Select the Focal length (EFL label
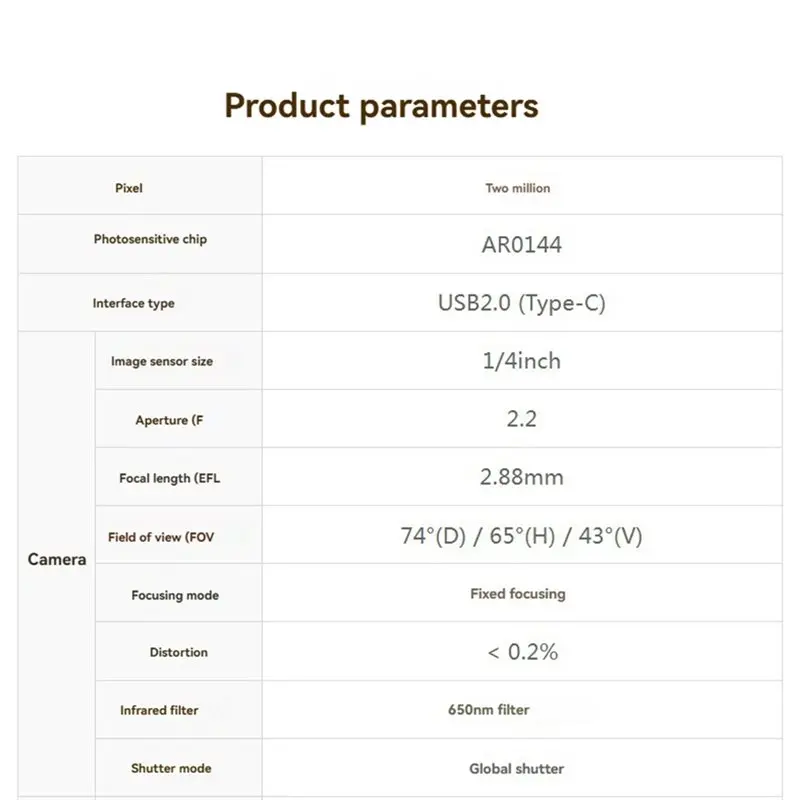The image size is (800, 800). pyautogui.click(x=169, y=479)
